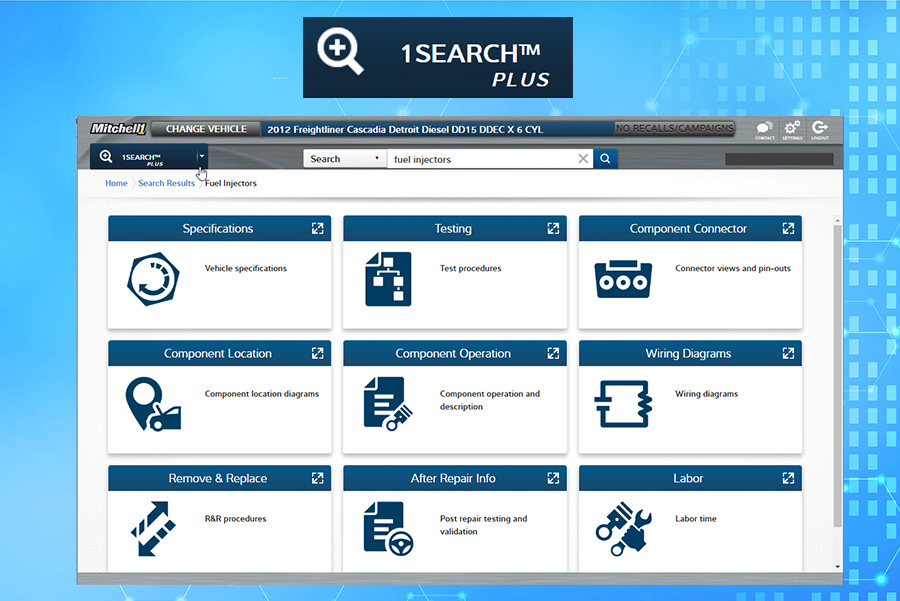Go to Home breadcrumb link
The width and height of the screenshot is (900, 601).
116,184
